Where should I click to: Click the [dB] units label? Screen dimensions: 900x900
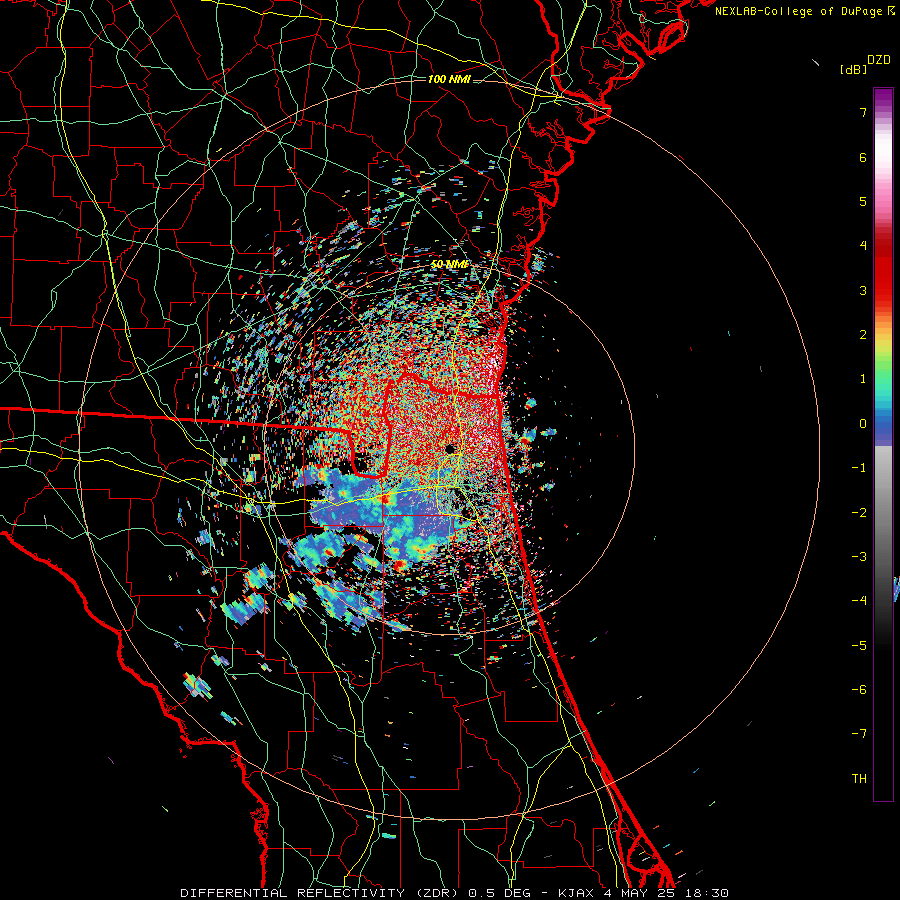853,69
